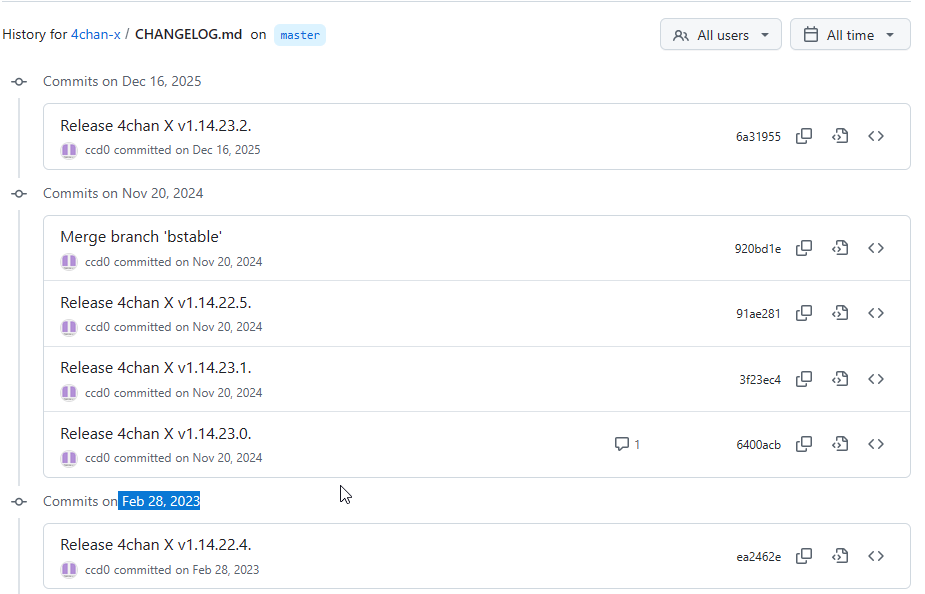Open the master branch label
This screenshot has width=925, height=594.
[x=300, y=35]
